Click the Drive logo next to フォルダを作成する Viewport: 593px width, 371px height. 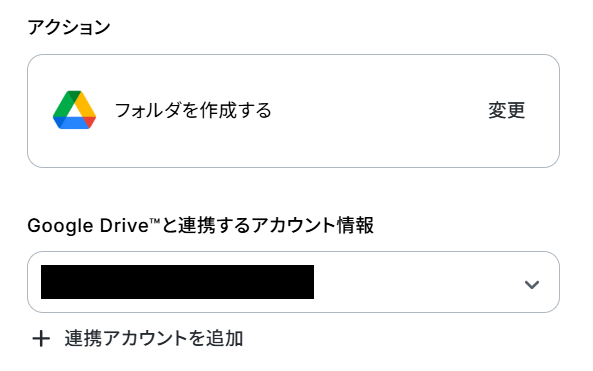(x=75, y=110)
